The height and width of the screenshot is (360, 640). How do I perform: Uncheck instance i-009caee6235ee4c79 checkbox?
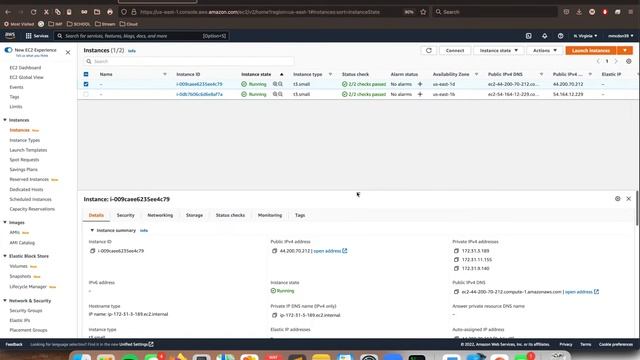[86, 84]
